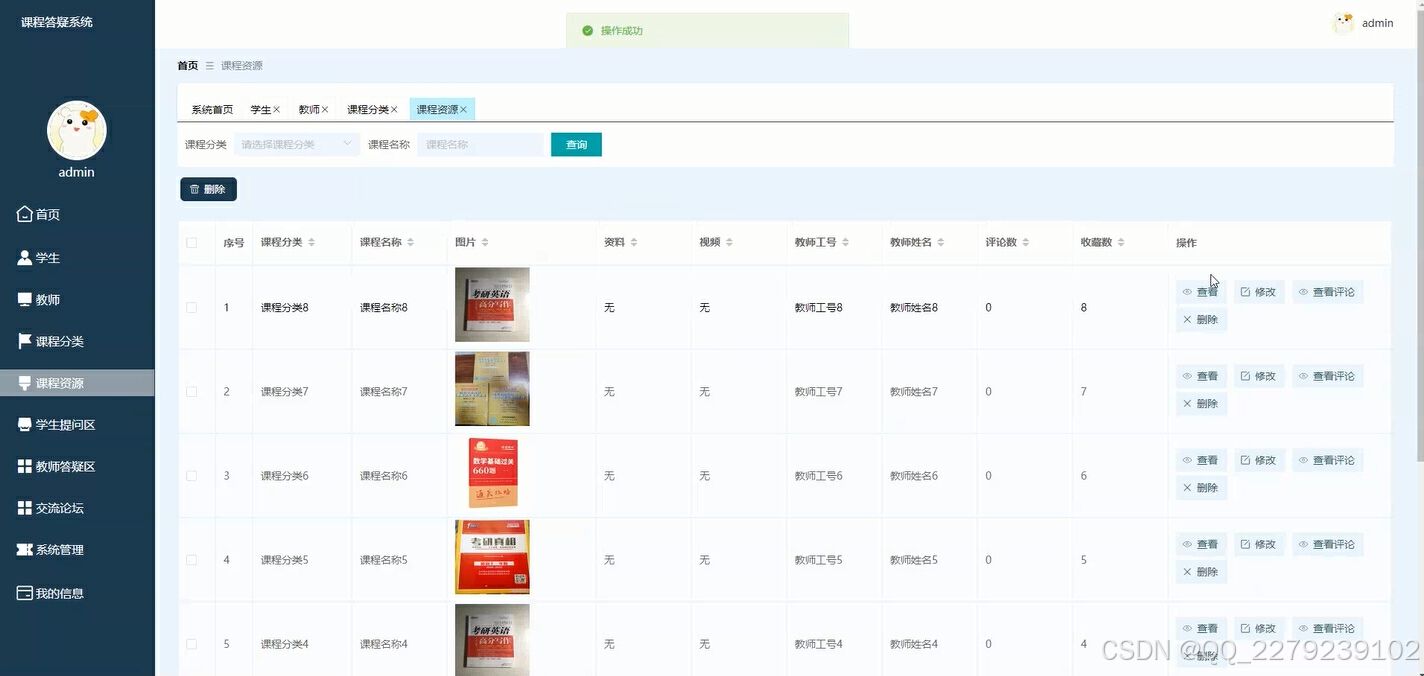Click 修改 on the first table row
1424x676 pixels.
1258,291
